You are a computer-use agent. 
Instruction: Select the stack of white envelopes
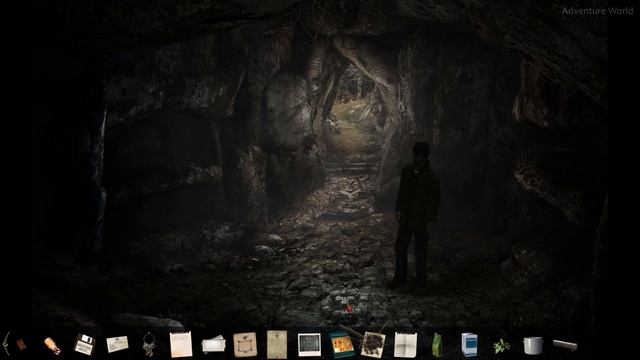(x=213, y=345)
